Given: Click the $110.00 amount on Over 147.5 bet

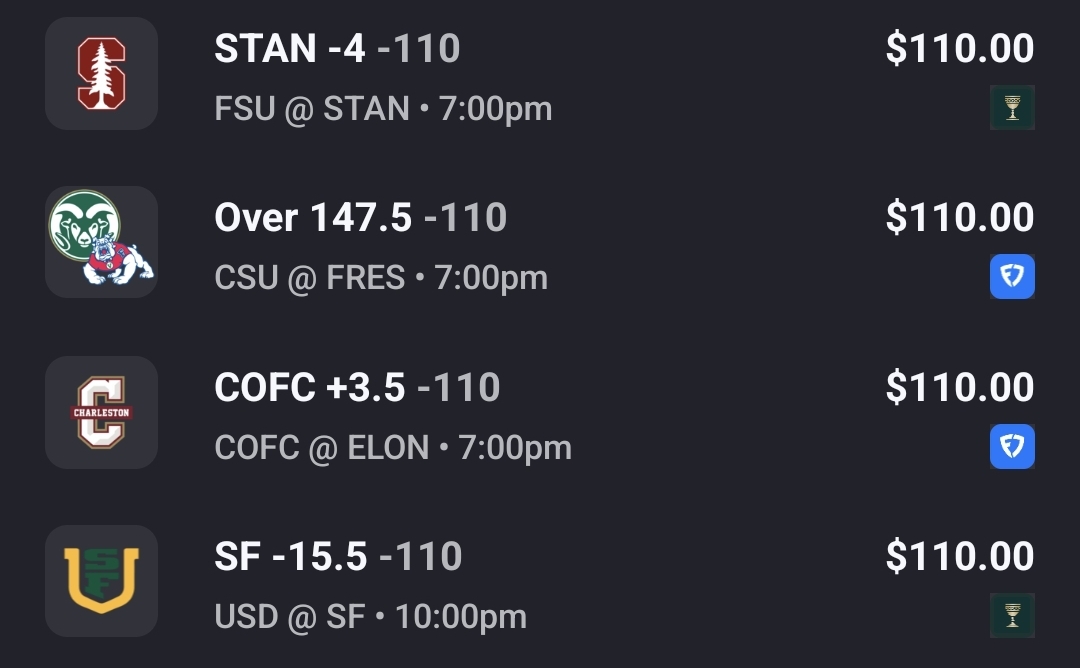Looking at the screenshot, I should click(959, 218).
